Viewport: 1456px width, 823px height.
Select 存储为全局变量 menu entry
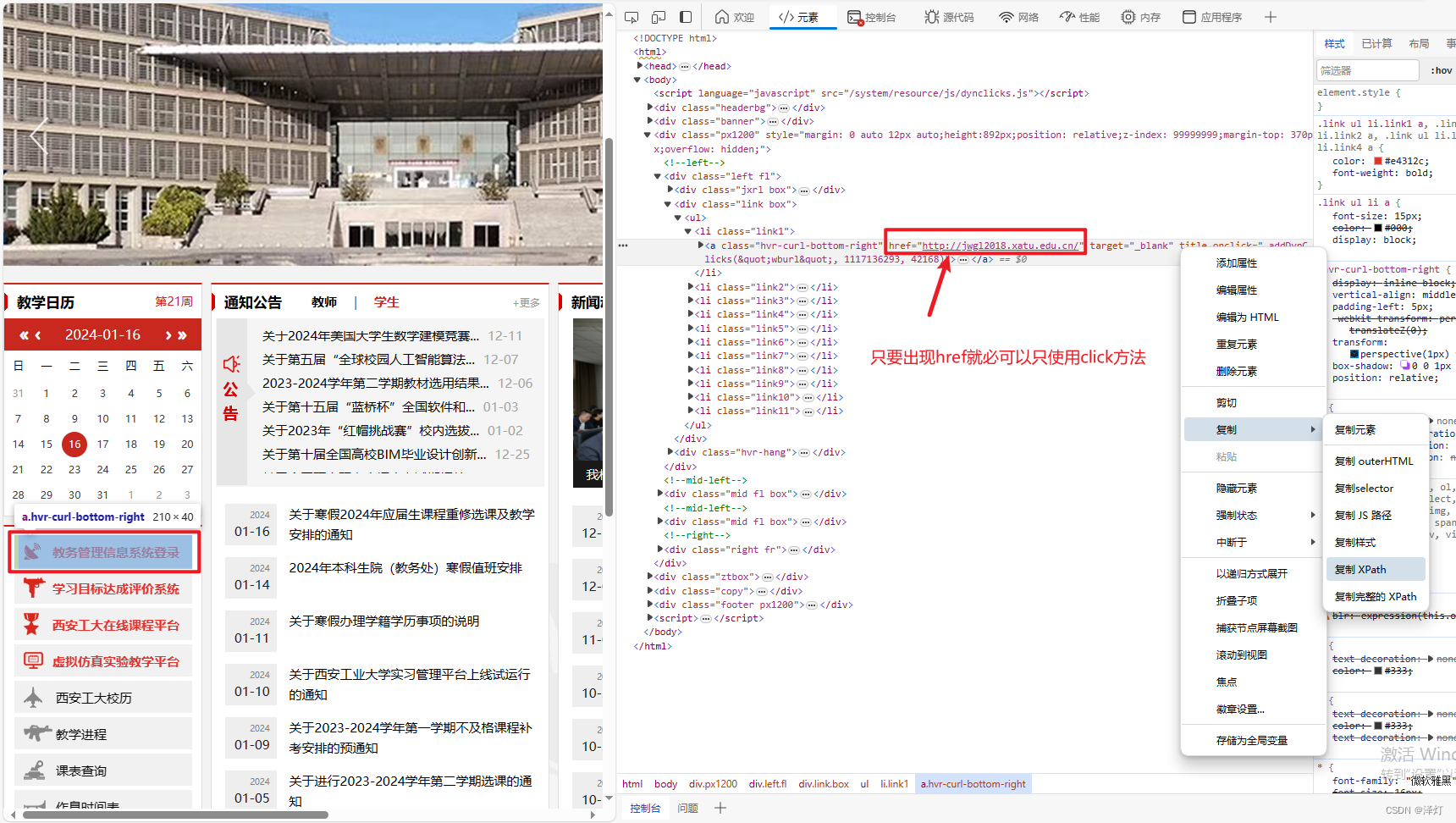(1253, 741)
